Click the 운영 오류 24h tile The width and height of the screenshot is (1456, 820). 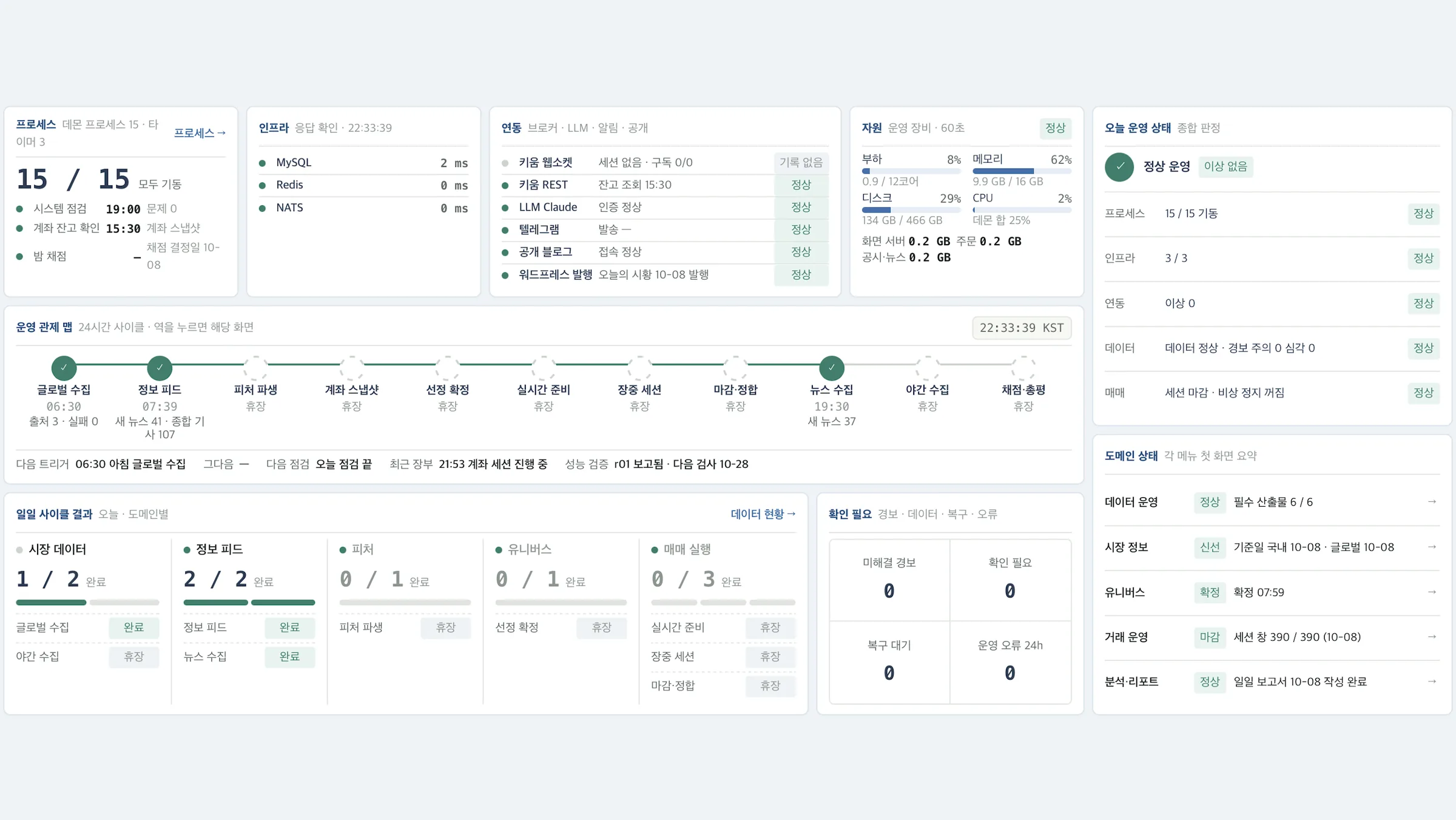tap(1010, 662)
